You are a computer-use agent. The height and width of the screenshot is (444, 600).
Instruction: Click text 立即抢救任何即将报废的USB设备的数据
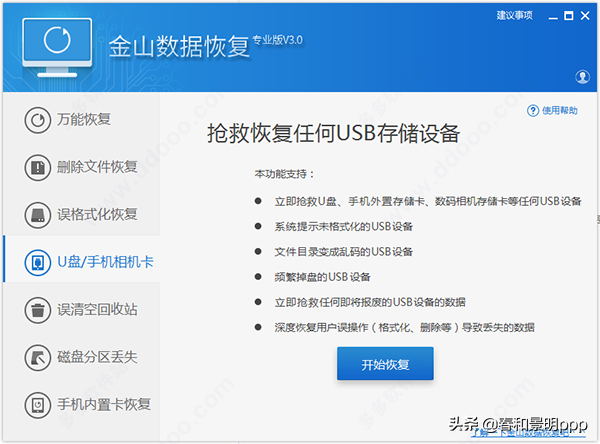pos(370,302)
